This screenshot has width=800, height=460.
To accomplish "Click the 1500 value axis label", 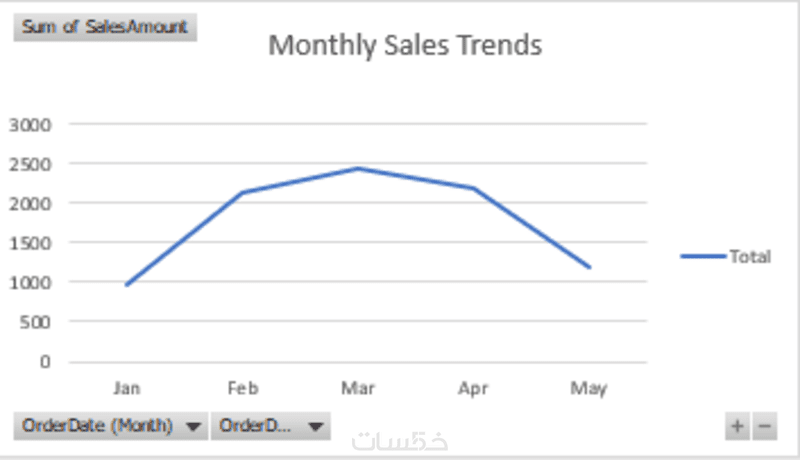I will (x=30, y=243).
